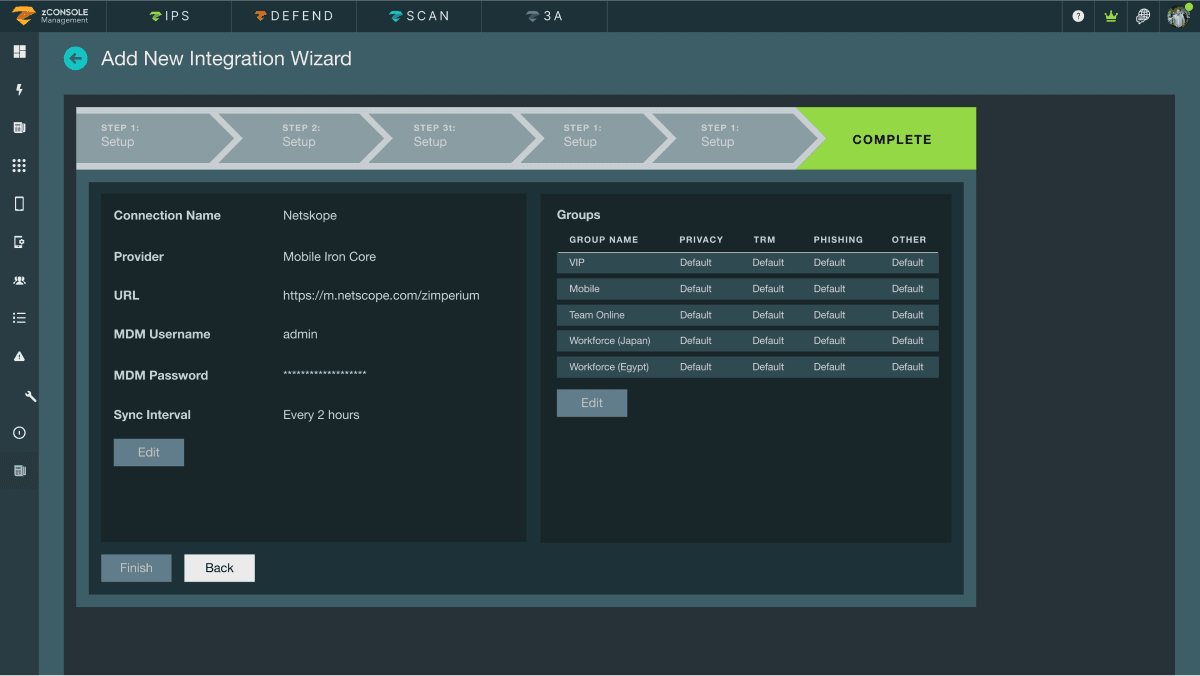Select the dashboard grid icon in sidebar
This screenshot has height=676, width=1200.
18,51
